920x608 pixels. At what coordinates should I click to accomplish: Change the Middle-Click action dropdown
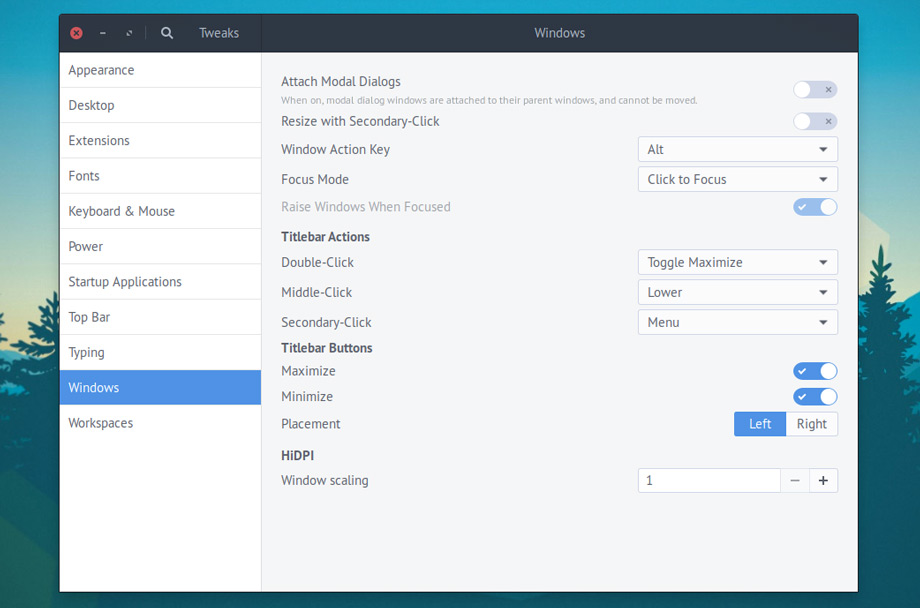point(737,293)
